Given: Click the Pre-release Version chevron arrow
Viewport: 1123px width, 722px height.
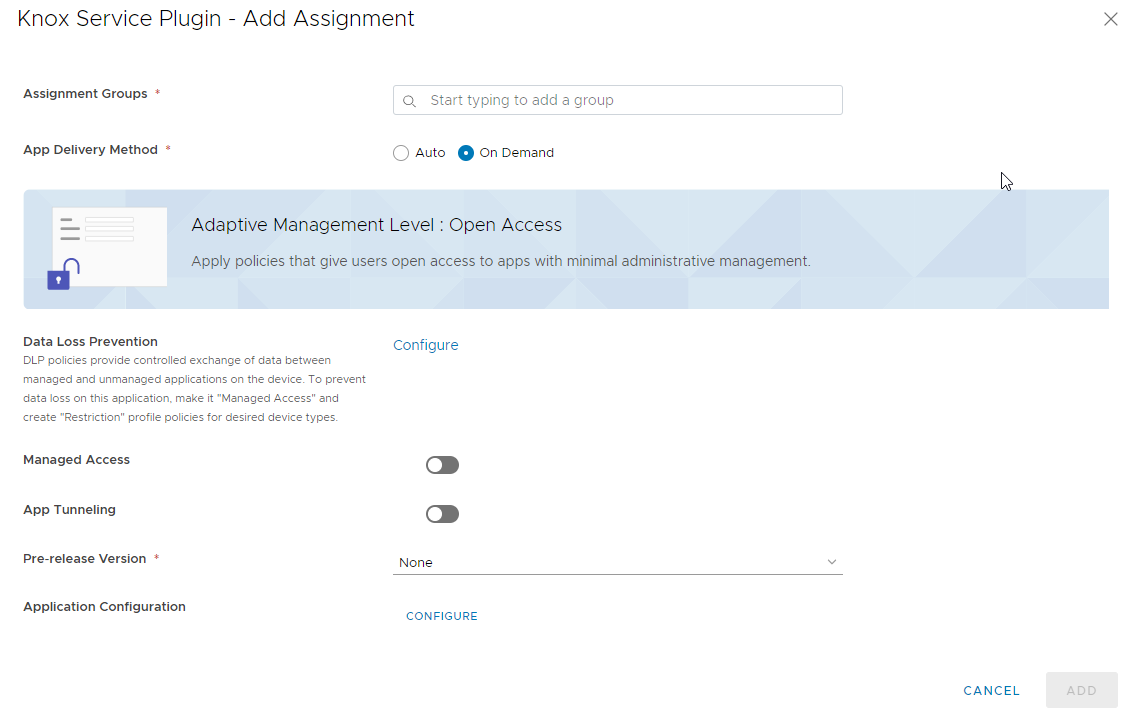Looking at the screenshot, I should coord(832,562).
